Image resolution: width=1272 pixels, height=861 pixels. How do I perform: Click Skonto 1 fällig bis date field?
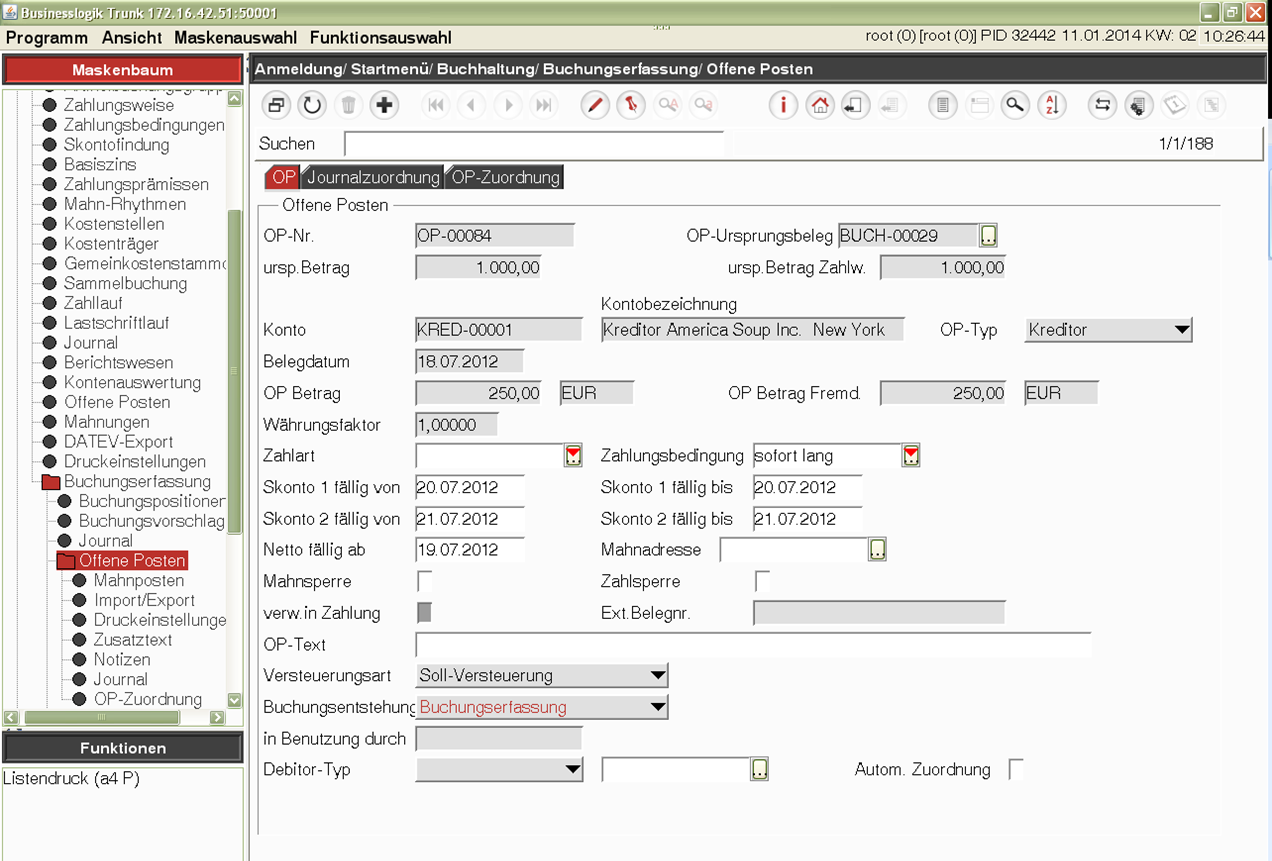(808, 487)
